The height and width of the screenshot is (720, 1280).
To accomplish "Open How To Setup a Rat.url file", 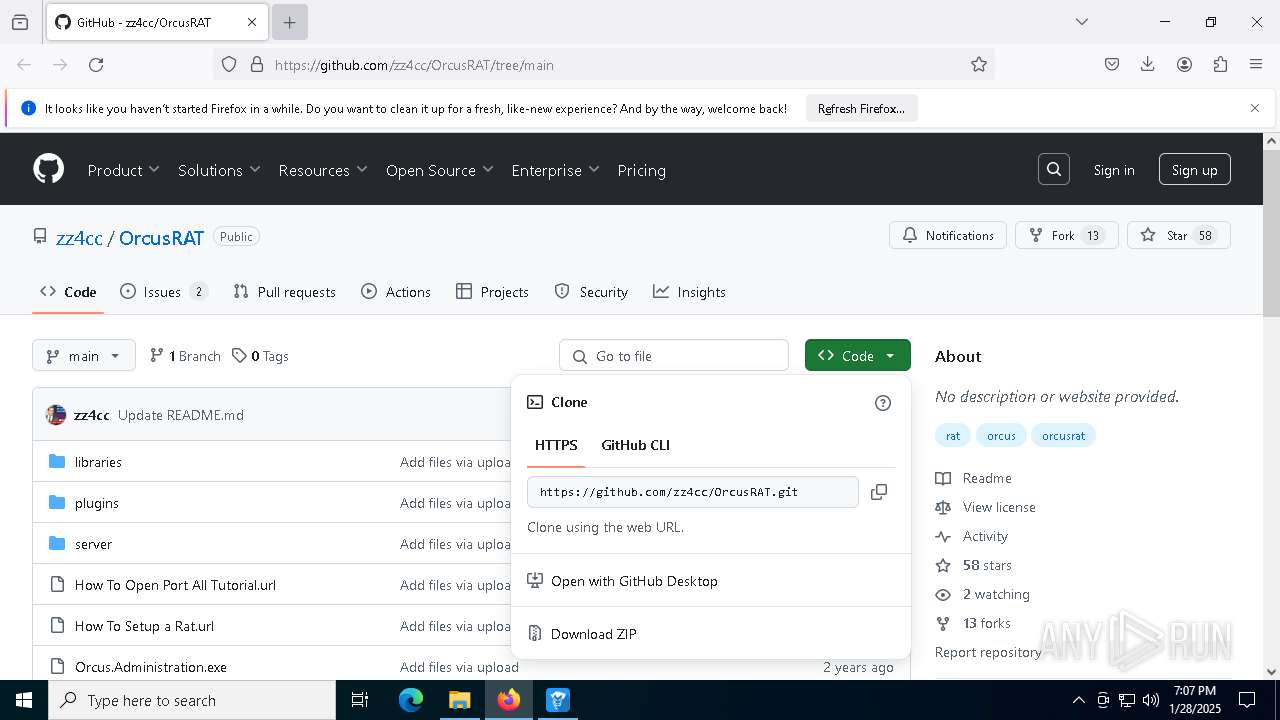I will (x=144, y=626).
